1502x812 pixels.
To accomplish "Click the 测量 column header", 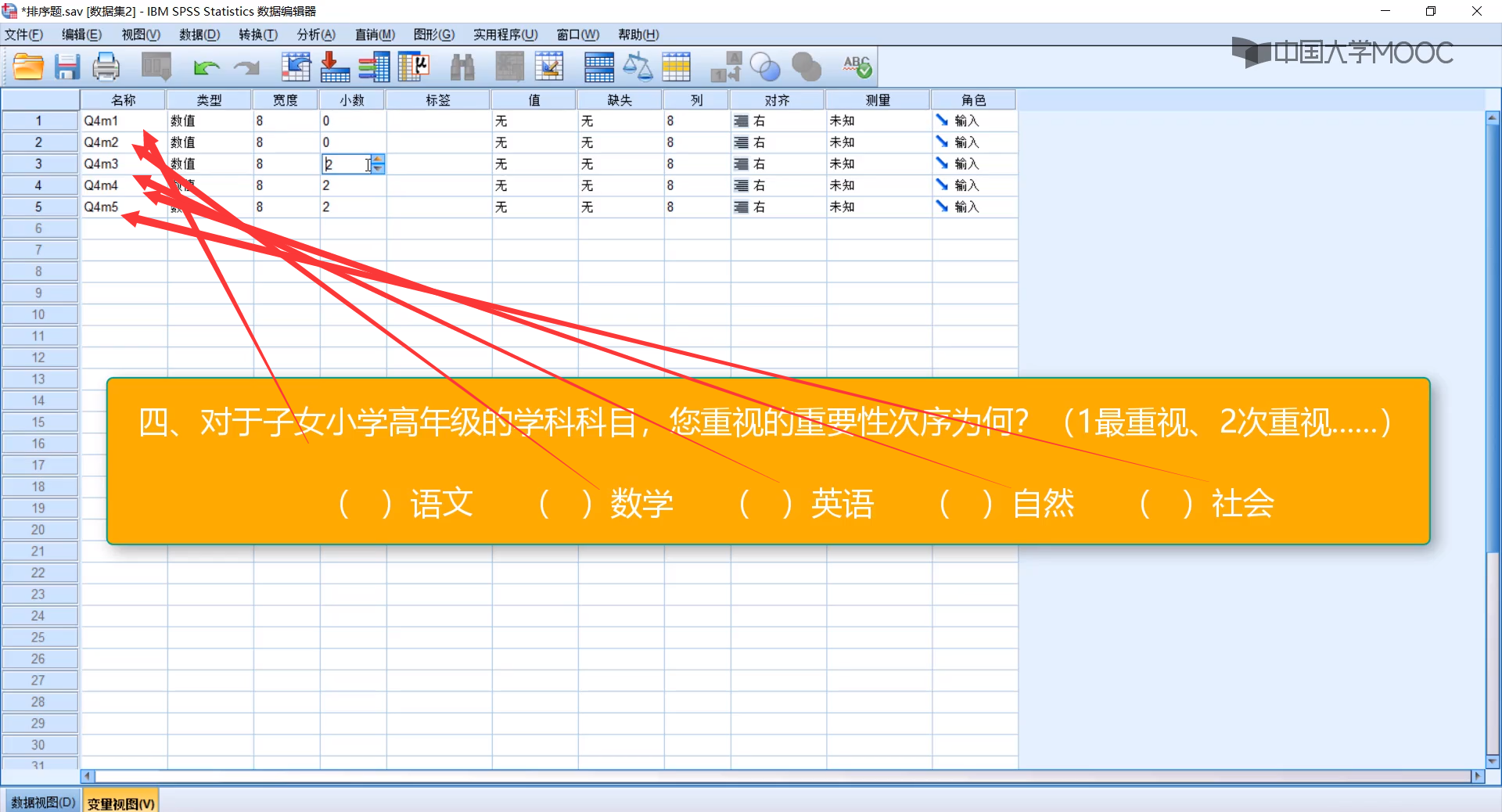I will 879,100.
